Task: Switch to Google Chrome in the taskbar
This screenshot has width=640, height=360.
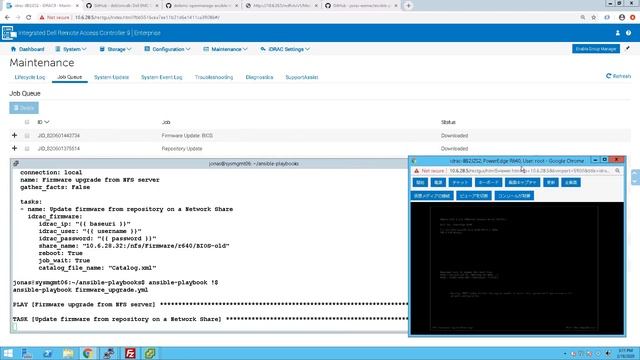Action: pyautogui.click(x=87, y=353)
